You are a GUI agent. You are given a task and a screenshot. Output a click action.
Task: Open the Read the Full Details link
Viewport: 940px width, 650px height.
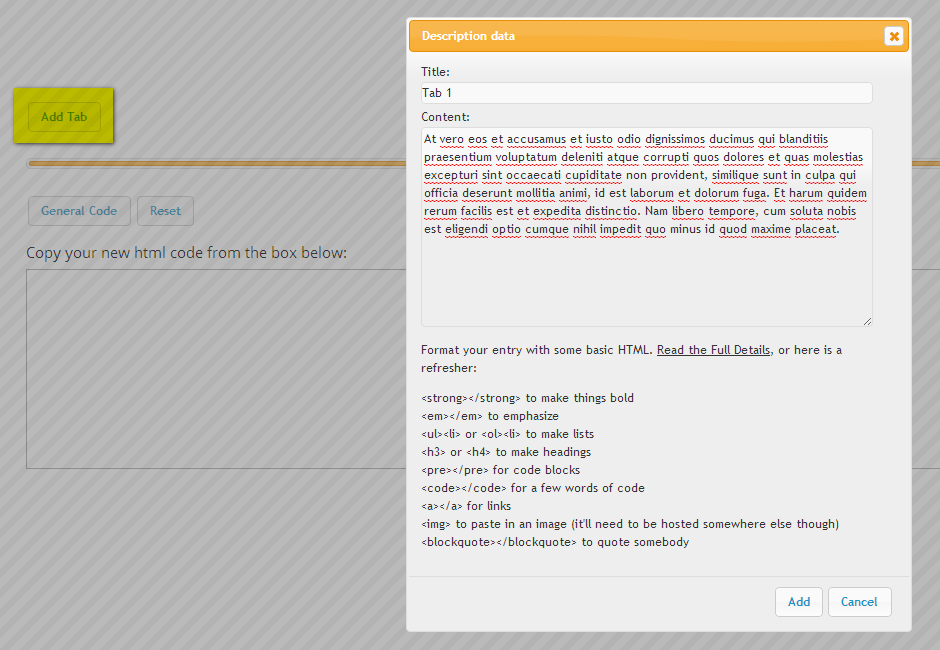[x=713, y=350]
